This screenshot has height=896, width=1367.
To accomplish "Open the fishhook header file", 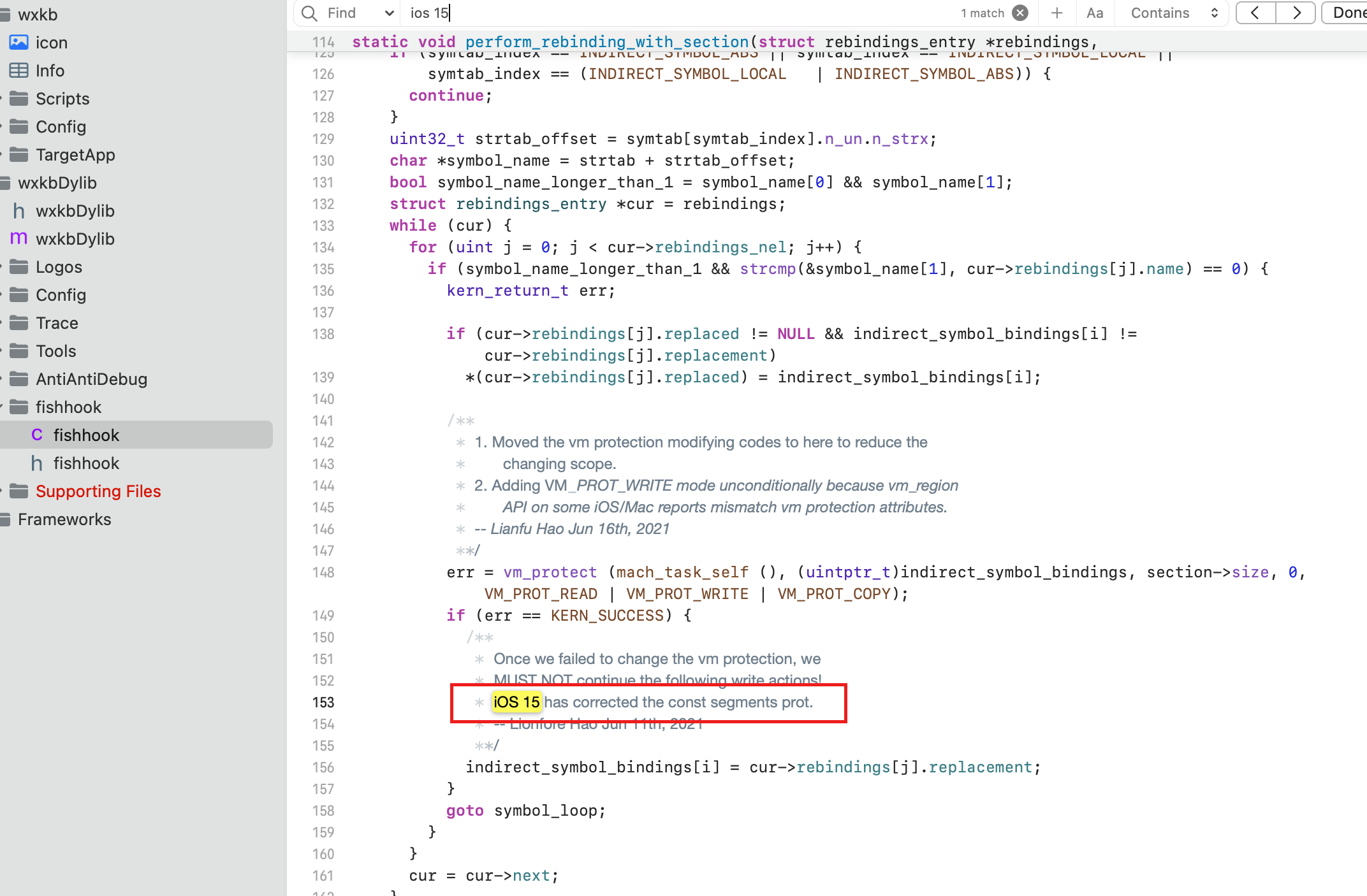I will tap(86, 463).
